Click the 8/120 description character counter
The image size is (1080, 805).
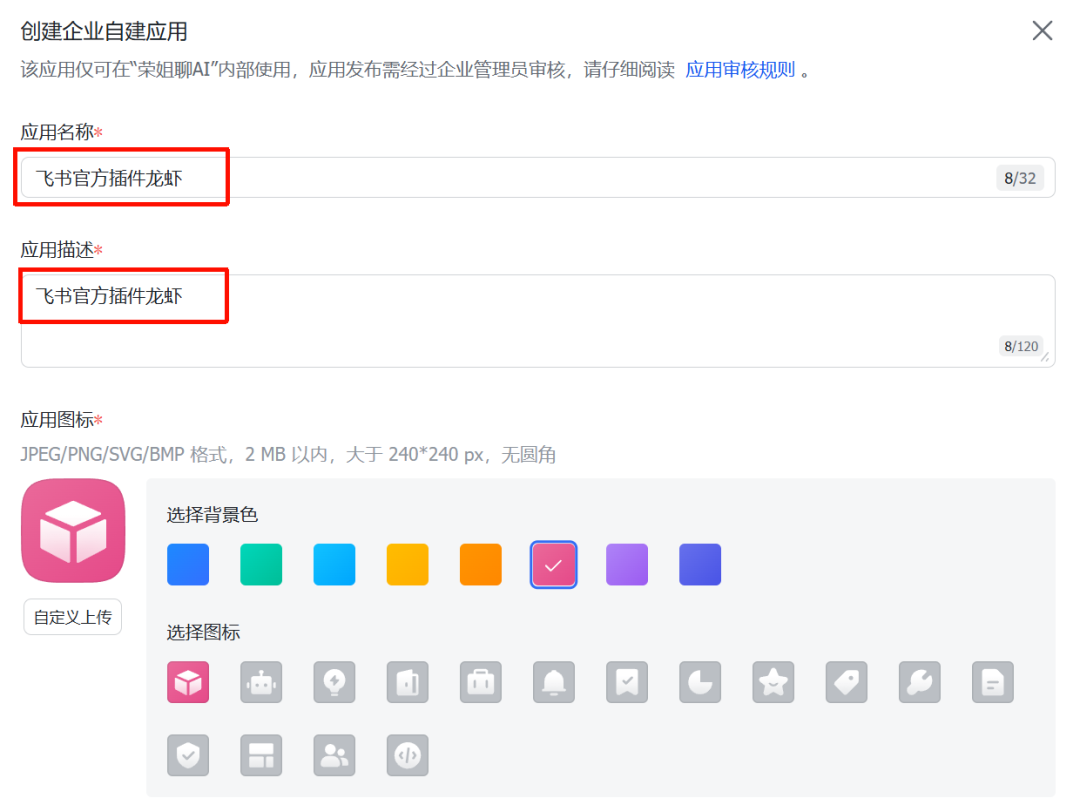(x=1021, y=346)
